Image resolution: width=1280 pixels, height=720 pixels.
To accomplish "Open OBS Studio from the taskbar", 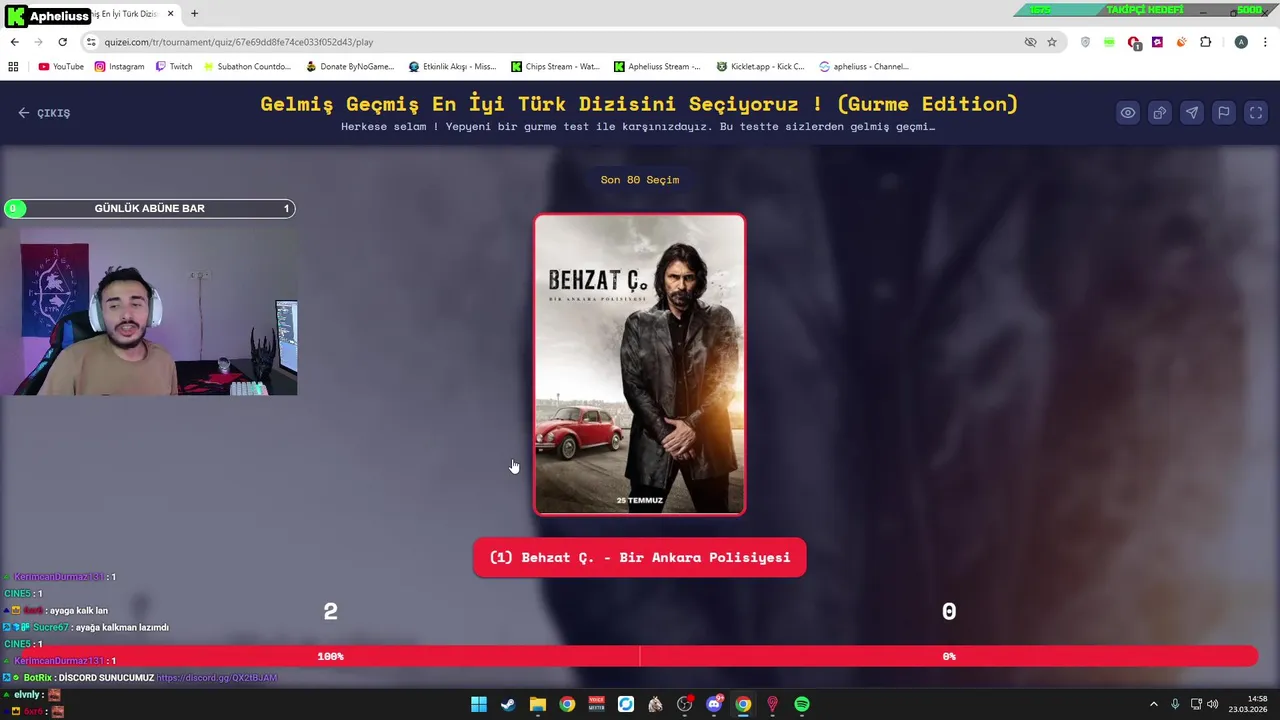I will 684,704.
